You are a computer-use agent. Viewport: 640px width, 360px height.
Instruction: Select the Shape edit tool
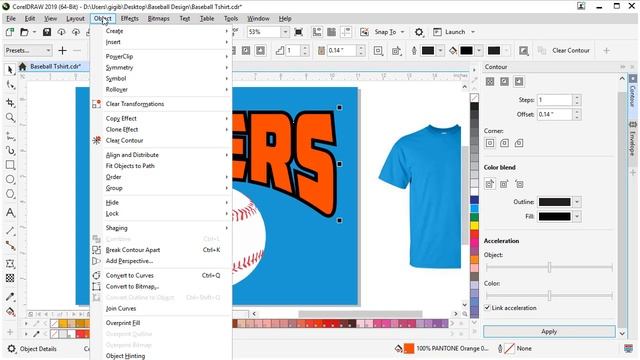(x=10, y=85)
